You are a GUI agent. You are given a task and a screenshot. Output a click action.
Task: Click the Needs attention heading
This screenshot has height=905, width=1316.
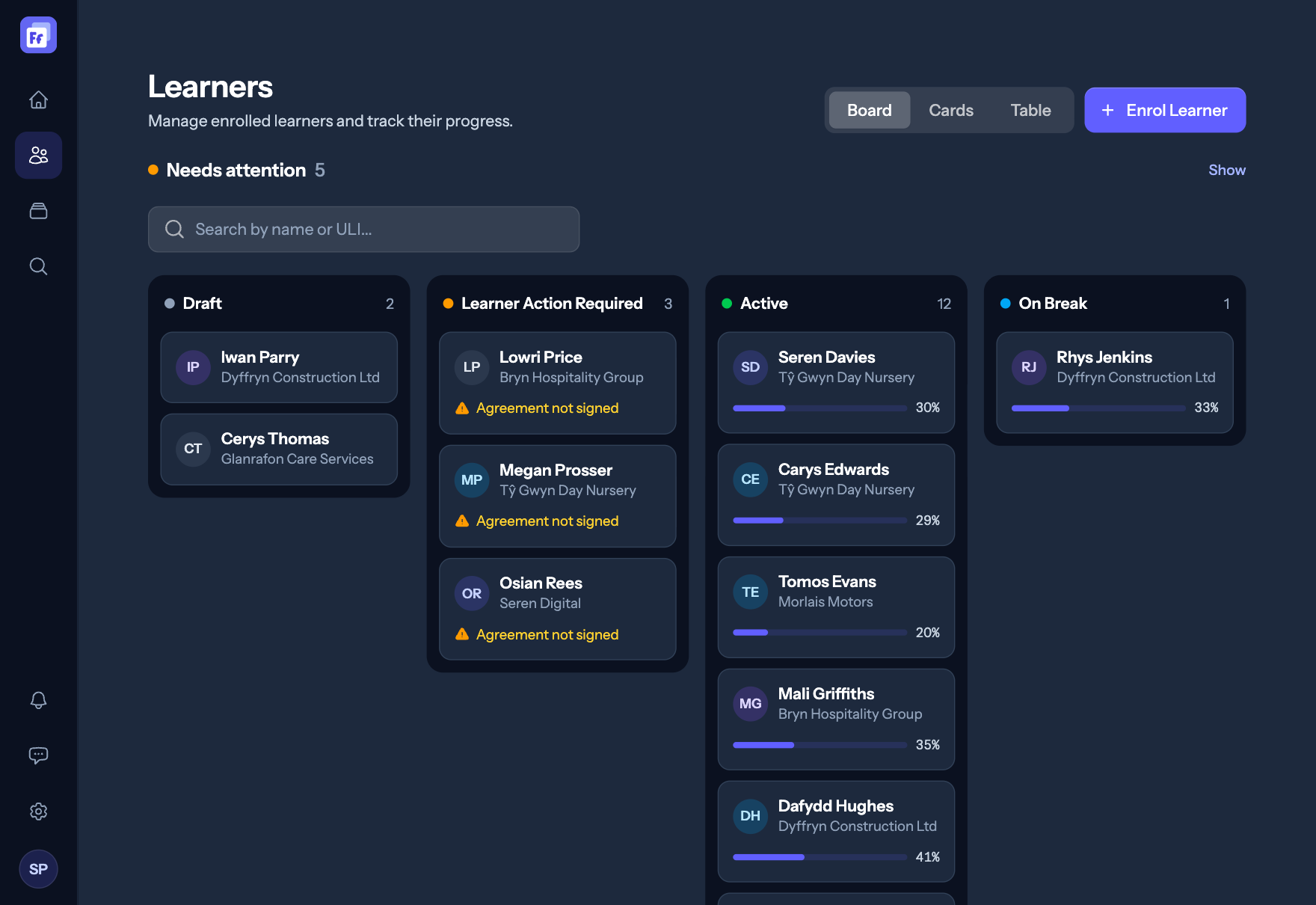[x=236, y=171]
